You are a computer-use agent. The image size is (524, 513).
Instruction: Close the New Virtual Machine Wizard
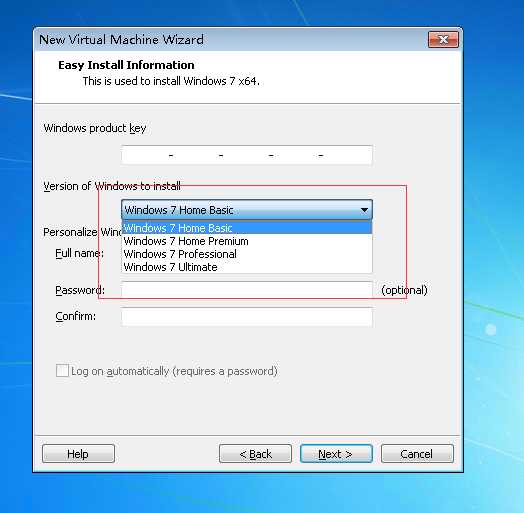pos(443,40)
